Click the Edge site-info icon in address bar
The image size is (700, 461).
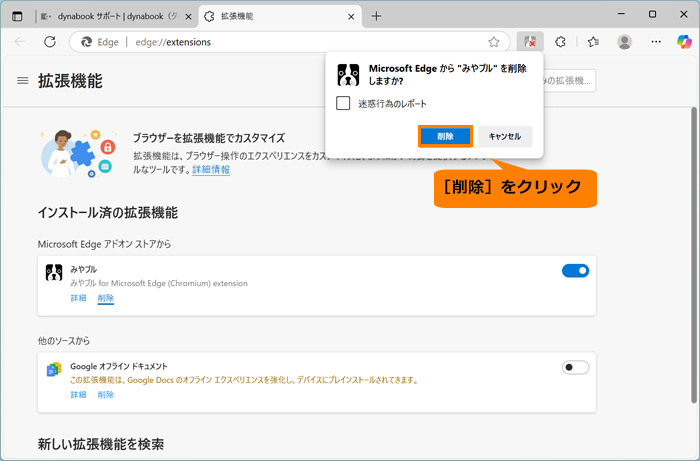86,42
